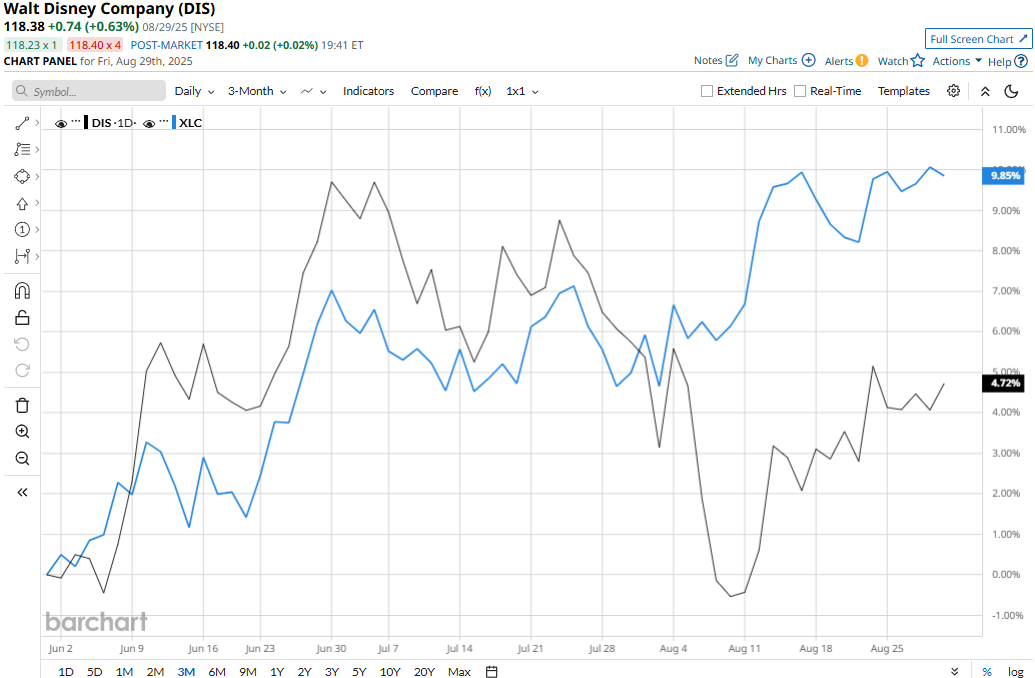
Task: Expand line tool options arrow
Action: pyautogui.click(x=37, y=123)
